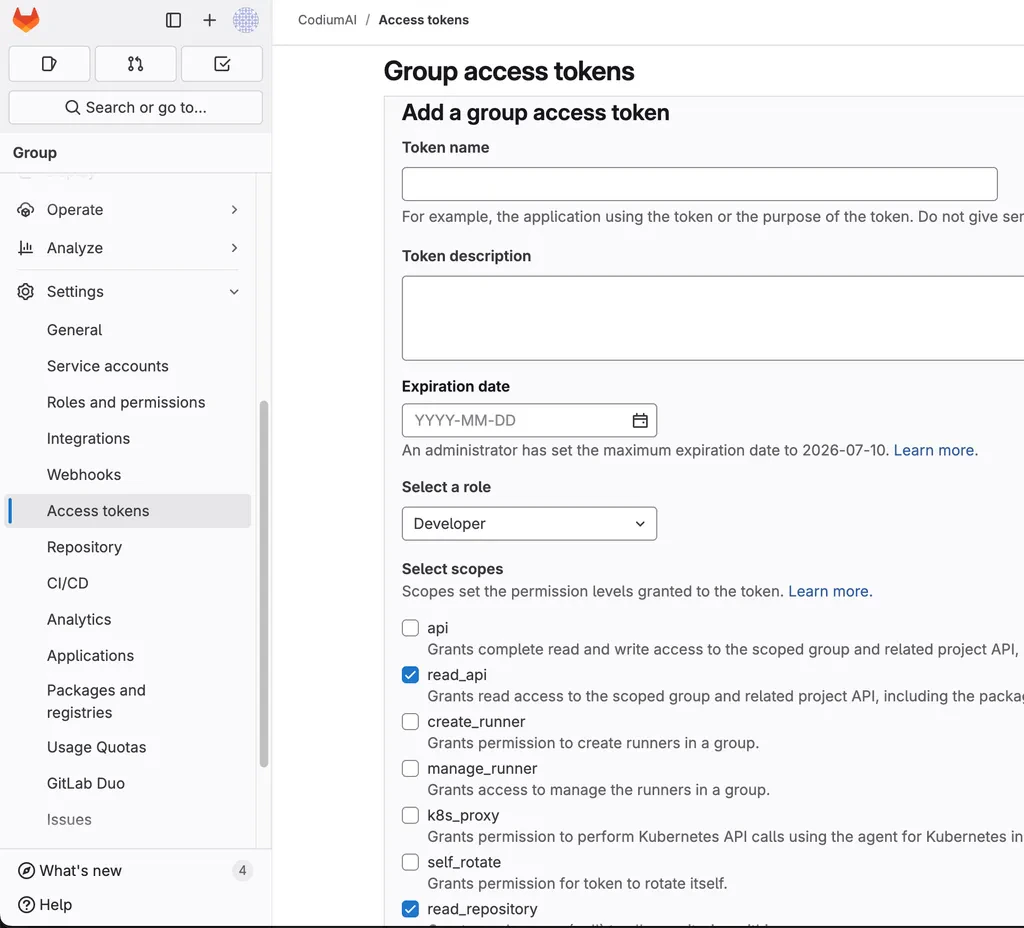Open the CI/CD settings page
The width and height of the screenshot is (1024, 928).
pos(67,583)
